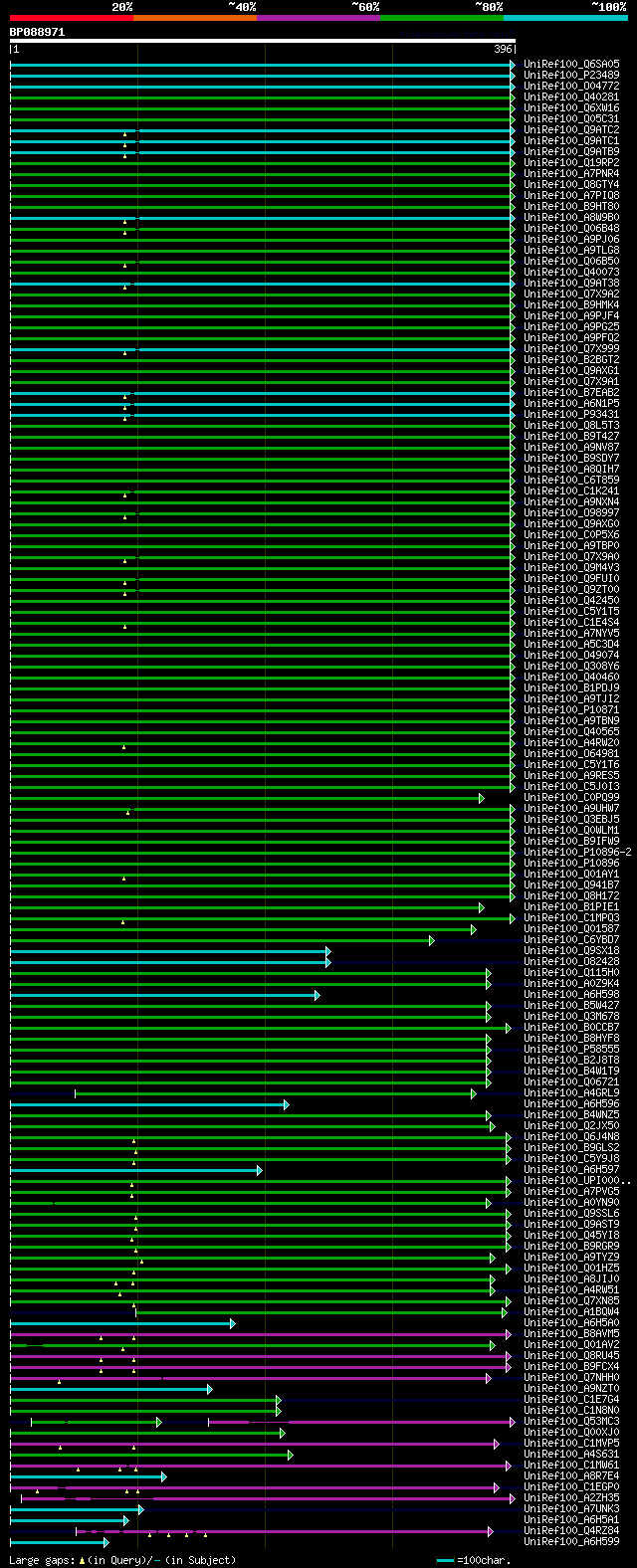Select the UniRef100_C6T859 label
The height and width of the screenshot is (1568, 637).
pos(571,481)
